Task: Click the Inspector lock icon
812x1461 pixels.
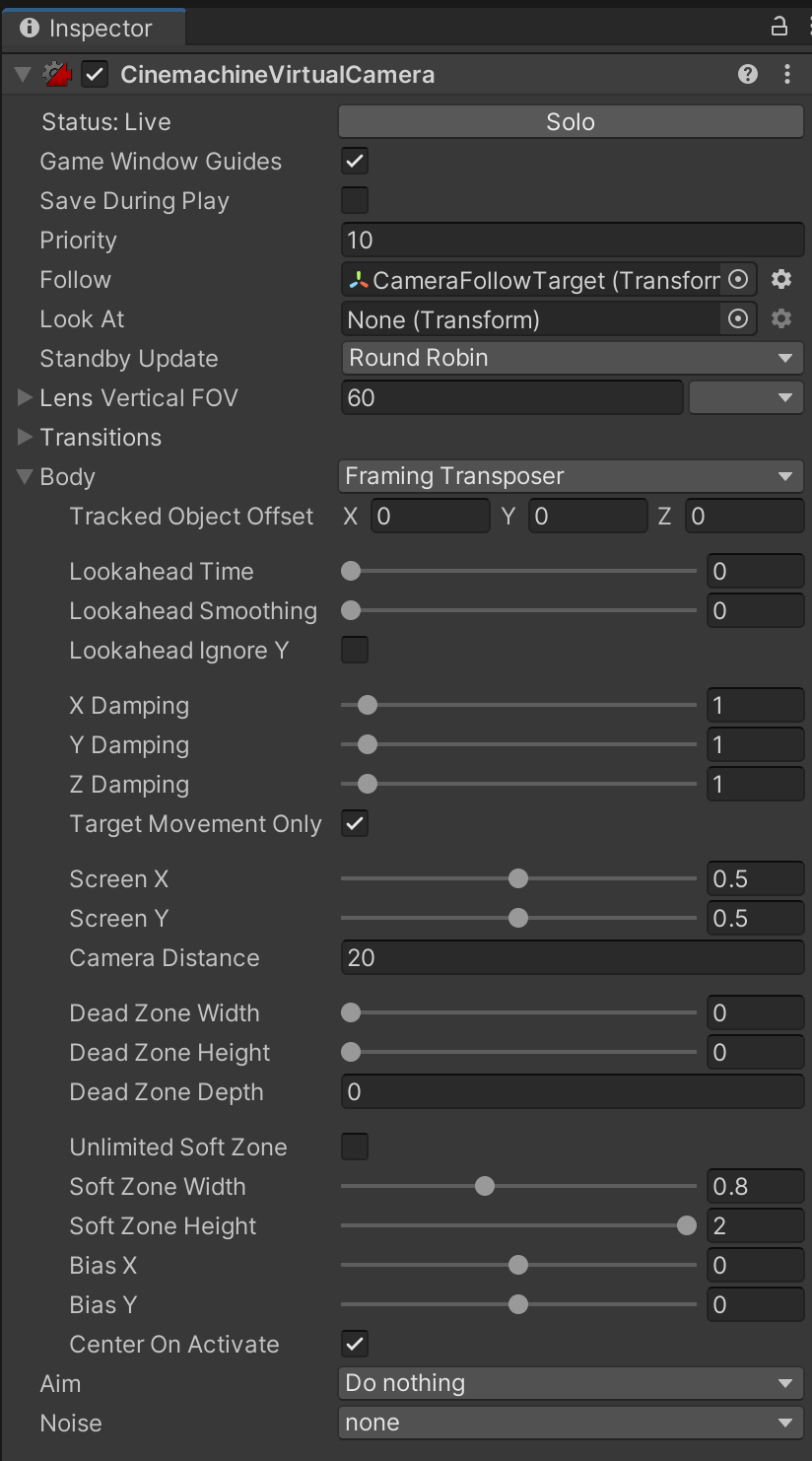Action: (x=778, y=27)
